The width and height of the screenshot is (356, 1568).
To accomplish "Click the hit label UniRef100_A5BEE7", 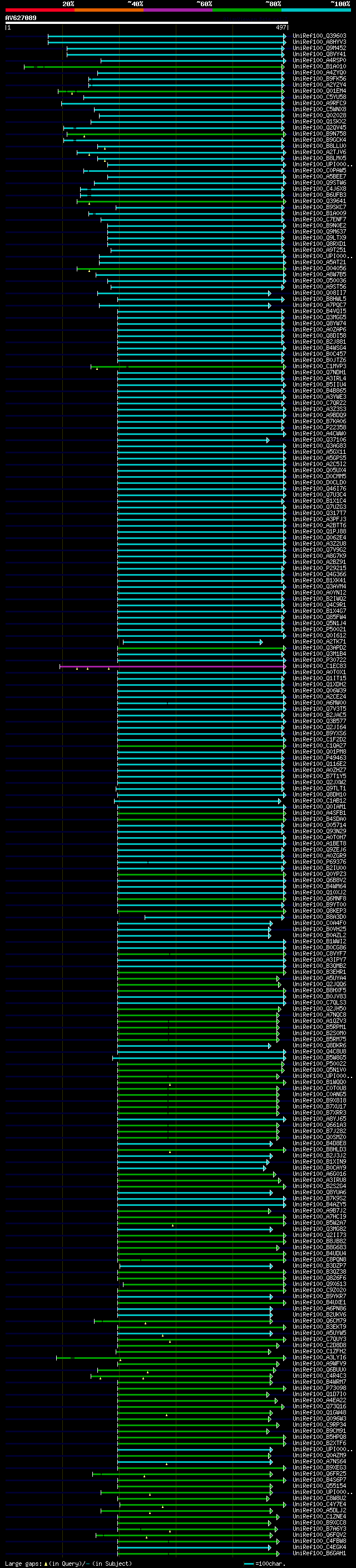I will (319, 176).
